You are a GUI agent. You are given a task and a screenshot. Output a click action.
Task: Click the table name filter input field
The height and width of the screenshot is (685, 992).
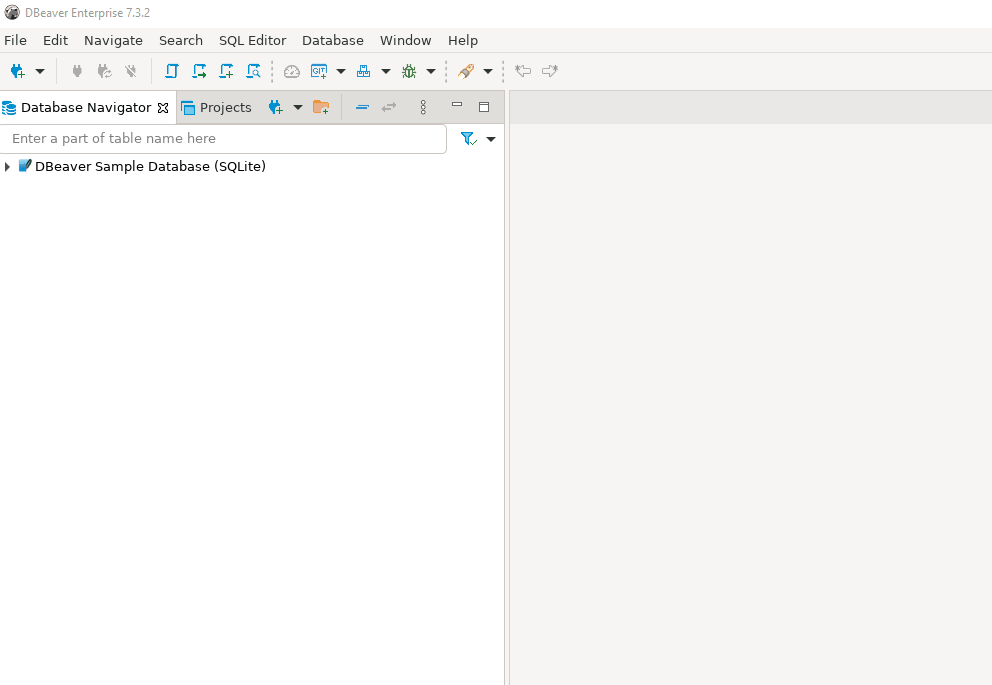(x=223, y=139)
